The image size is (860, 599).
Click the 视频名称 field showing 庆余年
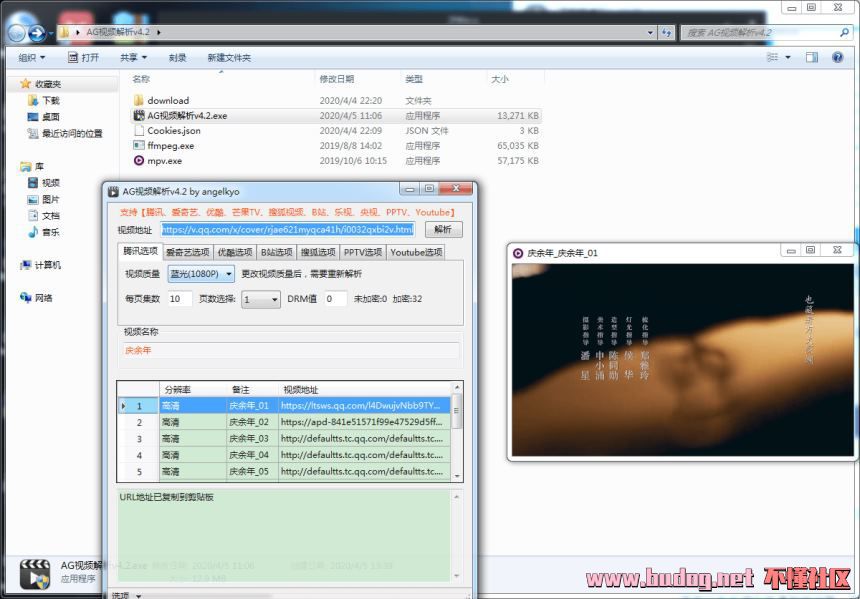coord(291,350)
